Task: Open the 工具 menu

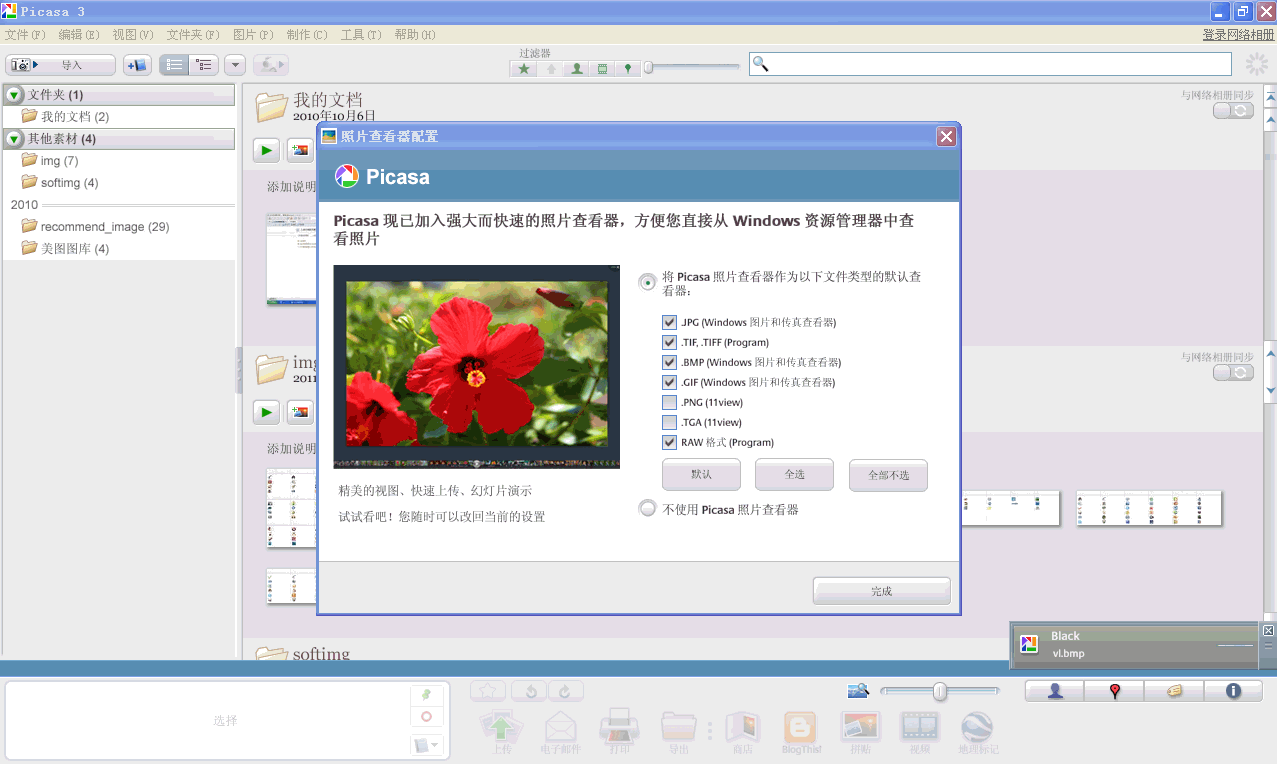Action: [361, 34]
